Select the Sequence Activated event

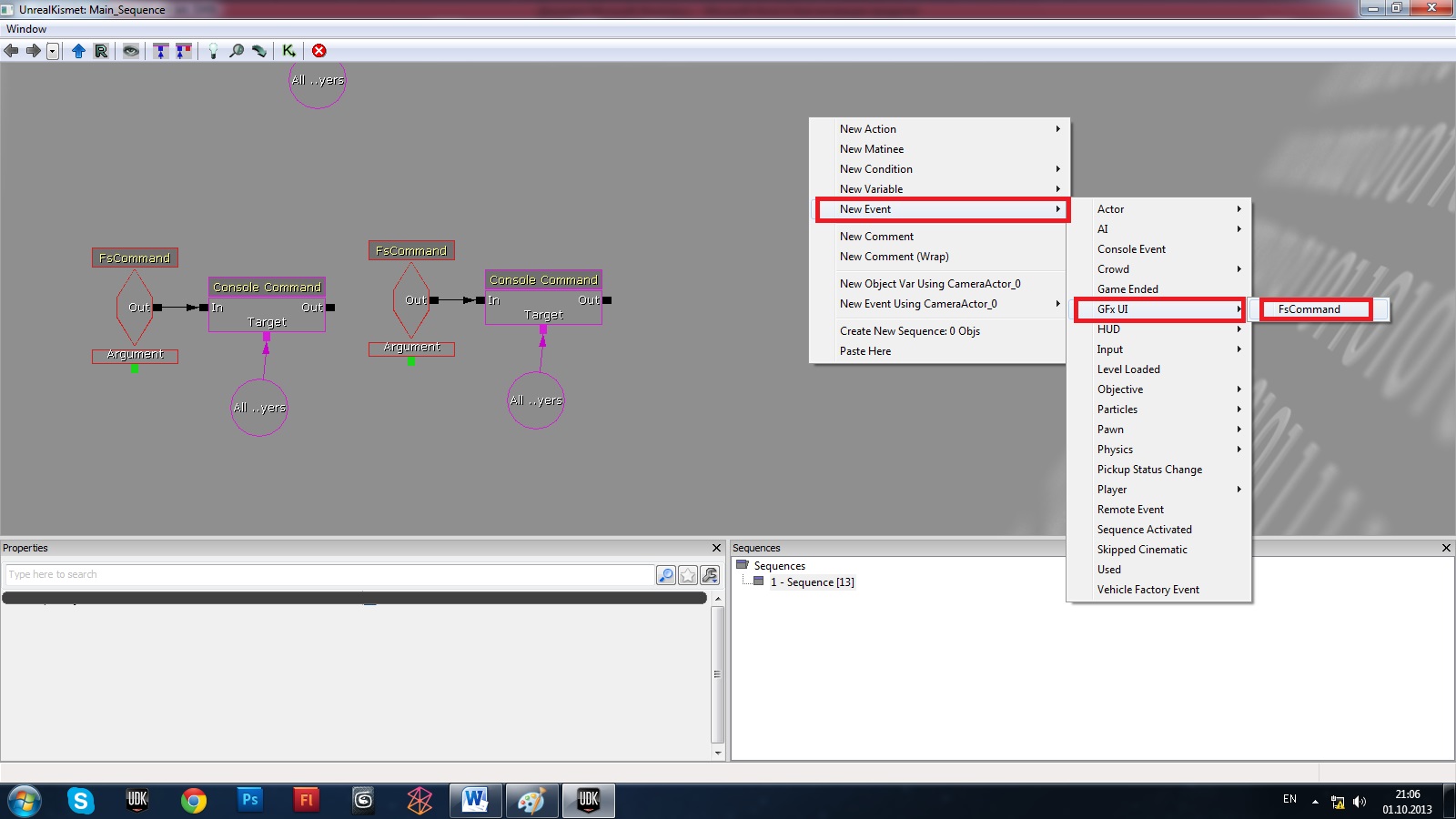[x=1159, y=530]
